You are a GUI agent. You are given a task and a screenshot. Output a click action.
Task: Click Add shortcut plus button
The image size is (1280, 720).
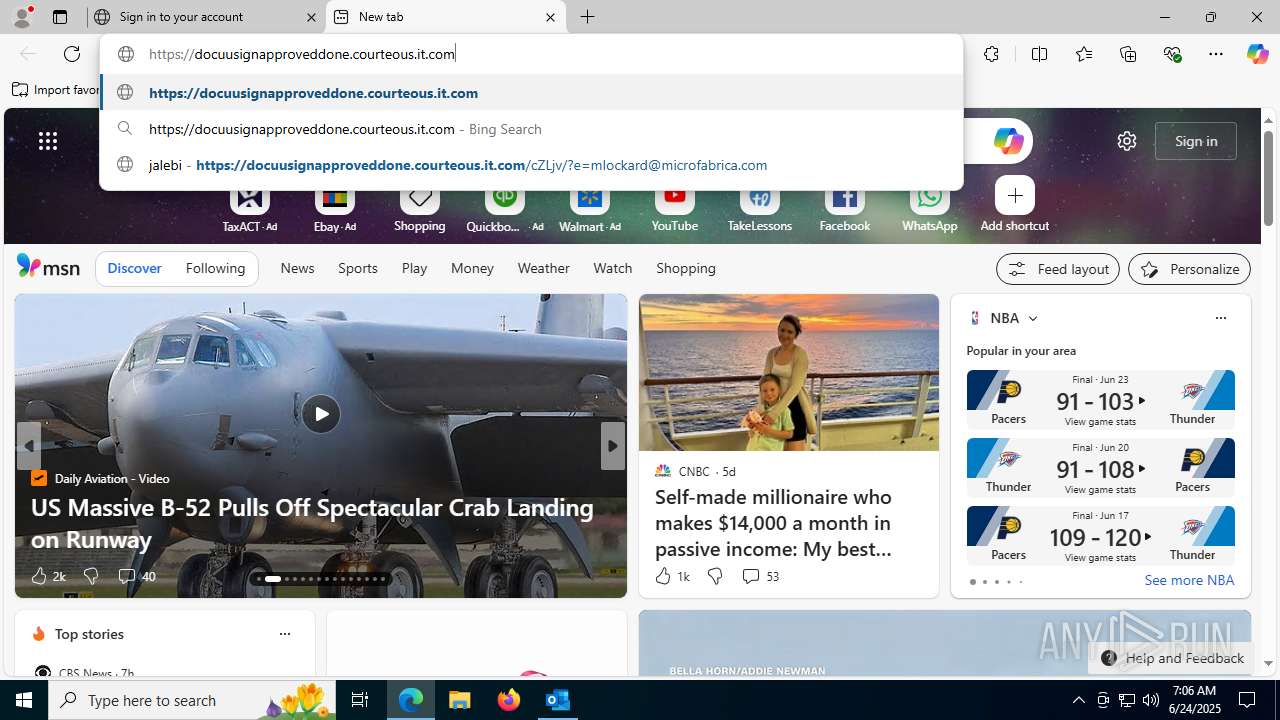click(1015, 196)
